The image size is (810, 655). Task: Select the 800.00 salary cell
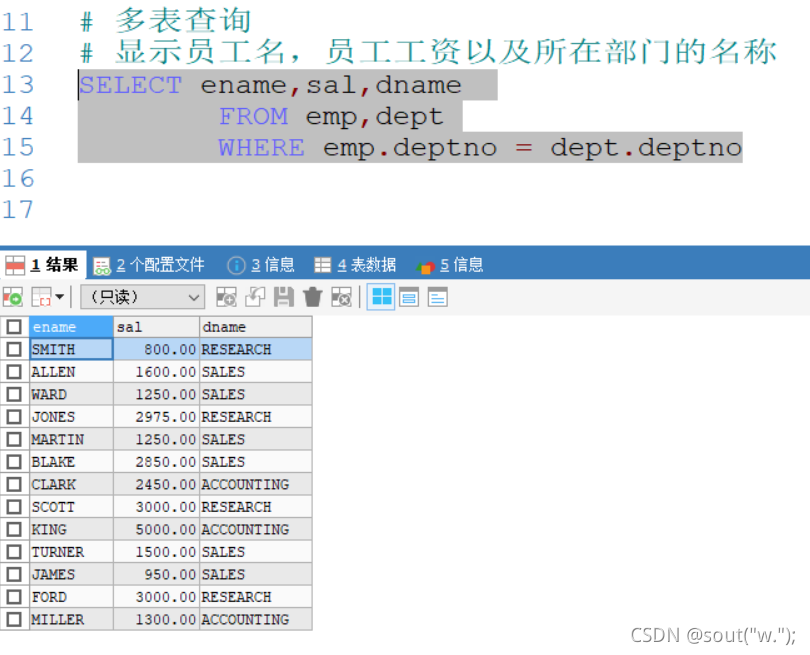157,349
